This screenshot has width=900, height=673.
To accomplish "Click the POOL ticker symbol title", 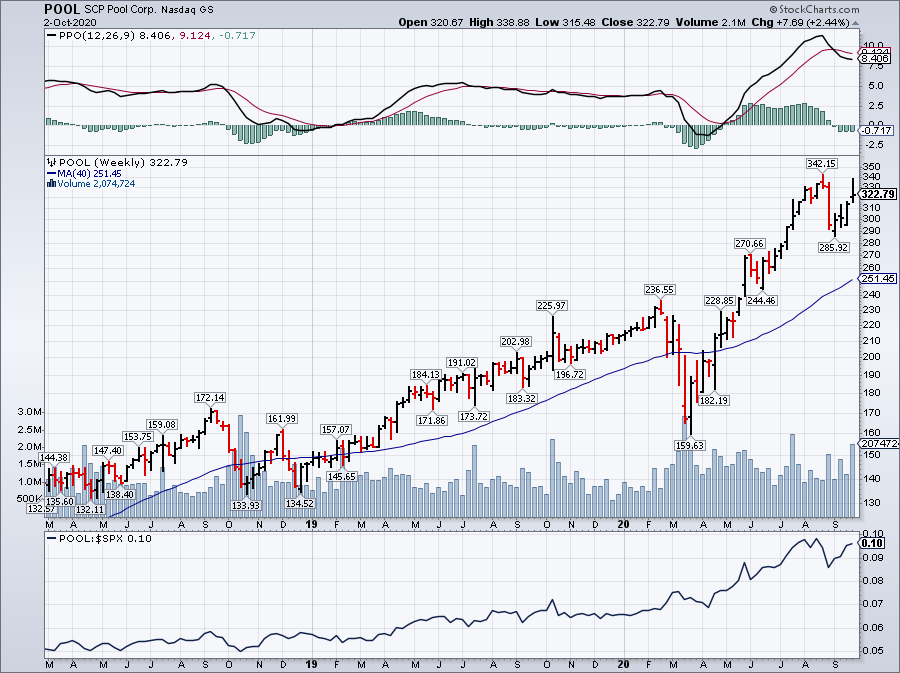I will pyautogui.click(x=63, y=10).
